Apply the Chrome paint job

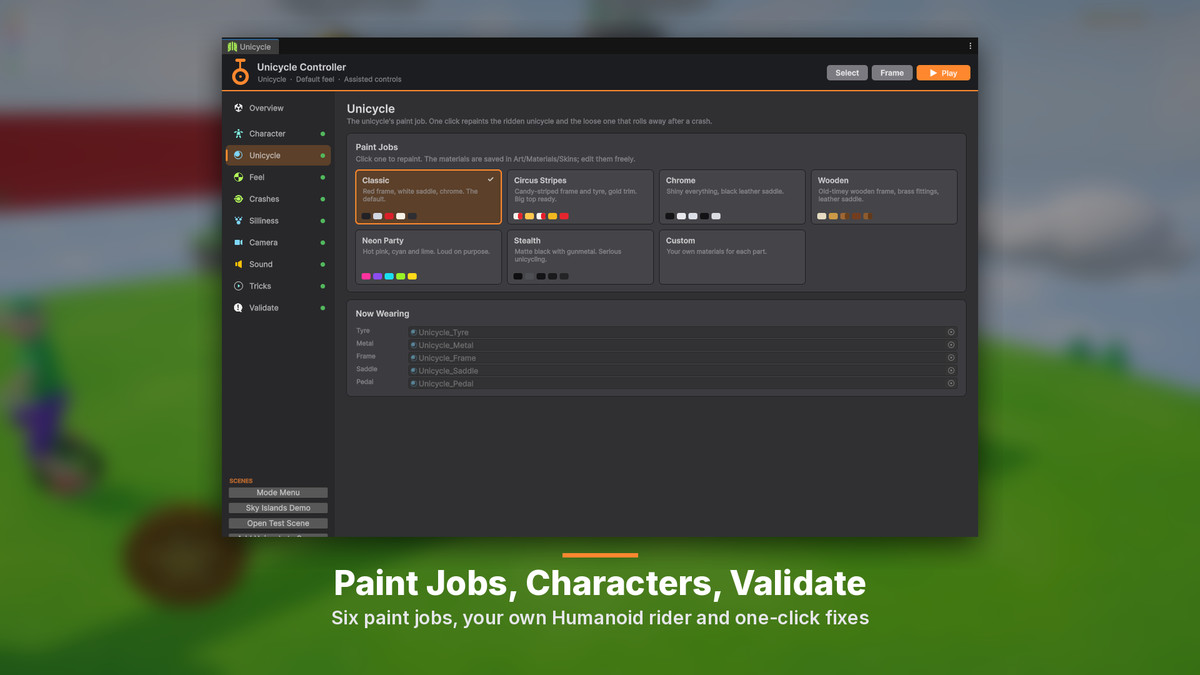click(732, 197)
